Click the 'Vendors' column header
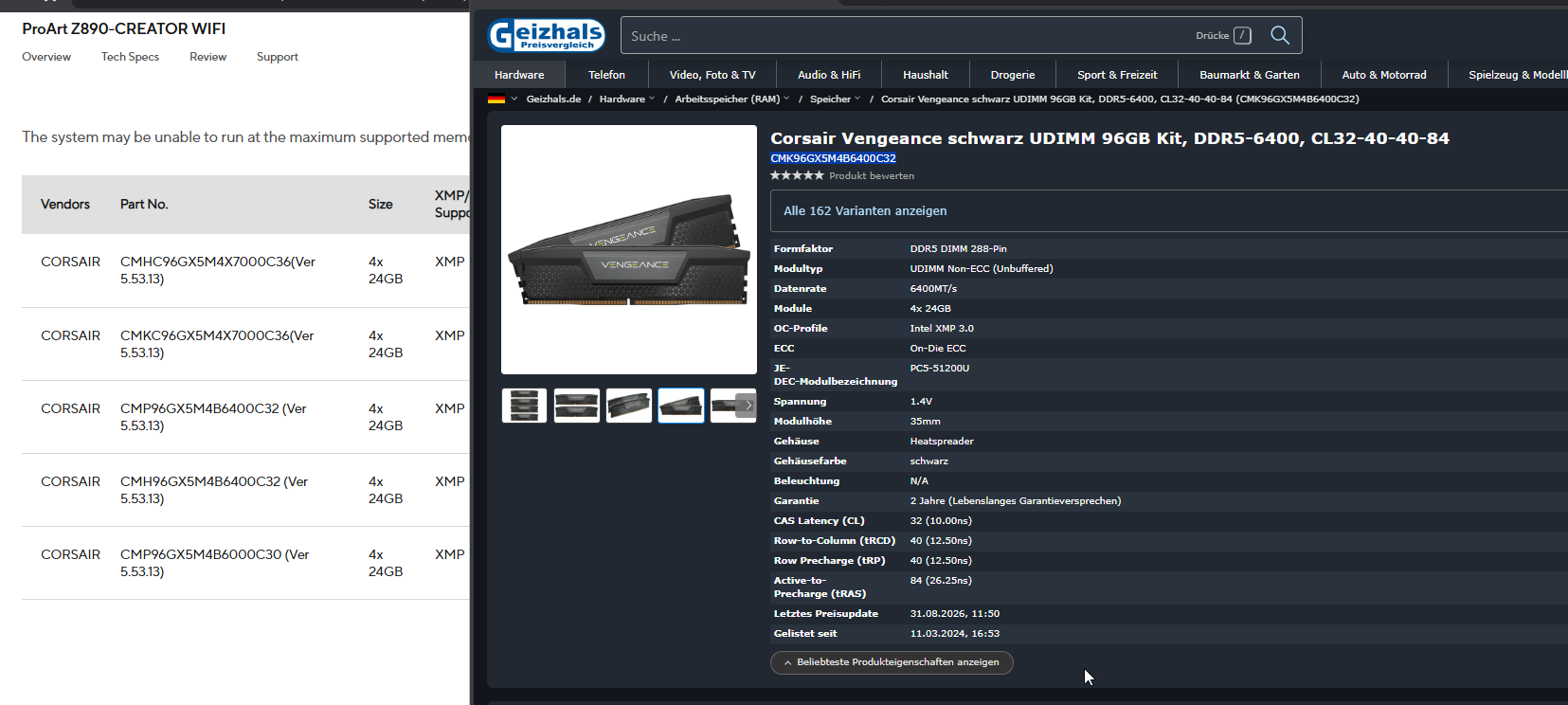Screen dimensions: 1568x705 [x=65, y=204]
